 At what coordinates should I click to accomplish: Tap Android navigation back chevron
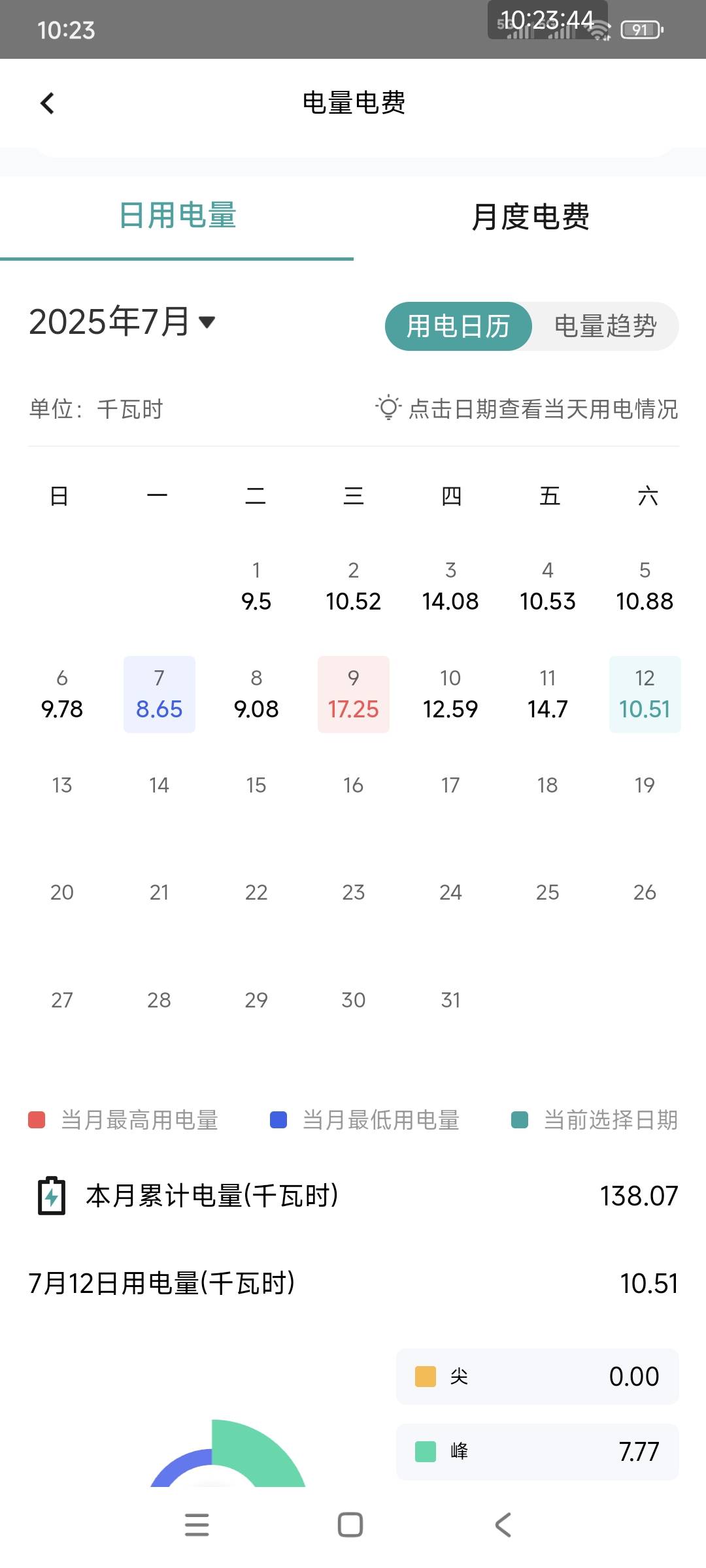[503, 1525]
